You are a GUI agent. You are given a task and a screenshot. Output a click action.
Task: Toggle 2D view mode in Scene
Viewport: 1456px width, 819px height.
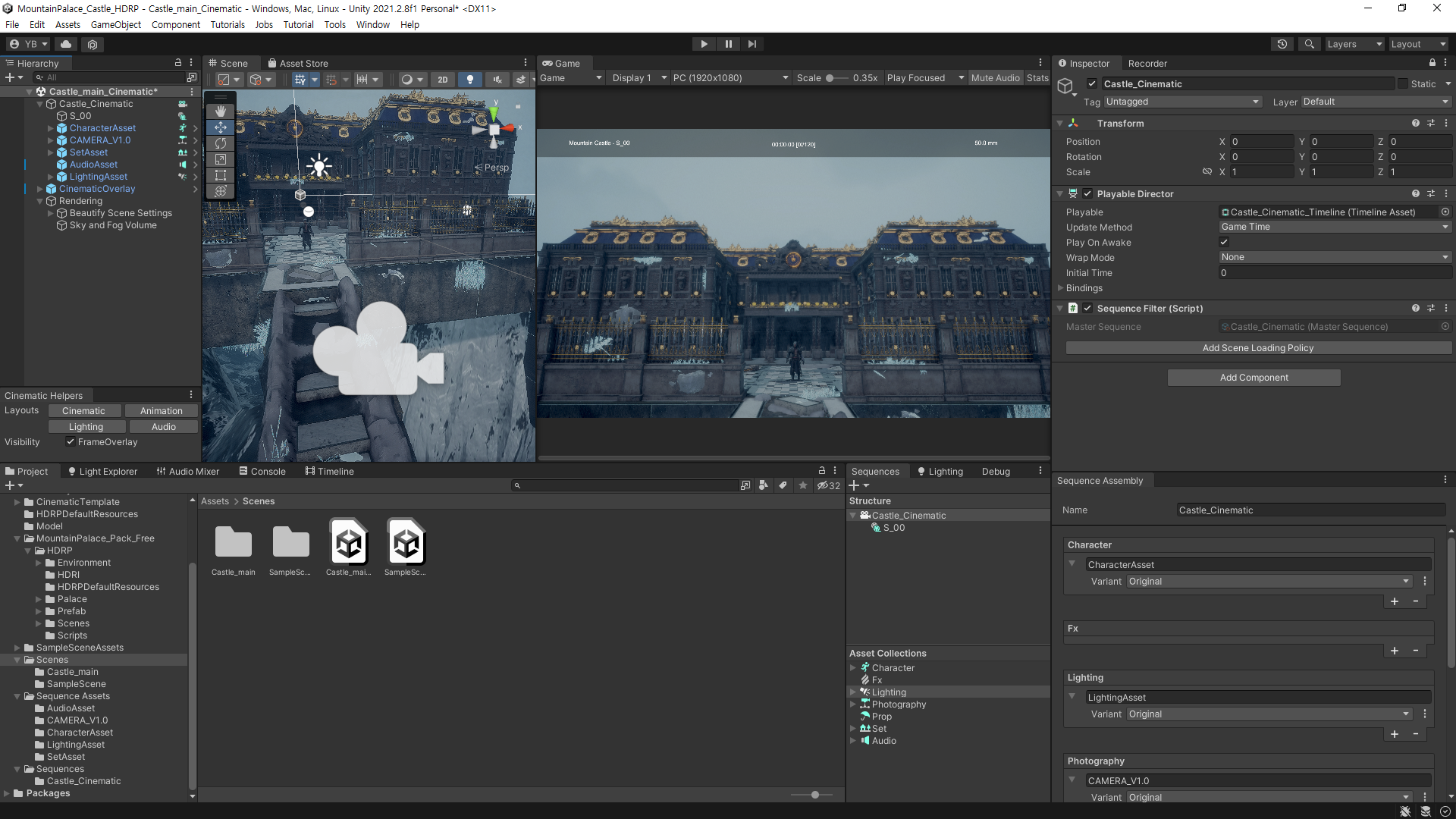pos(443,79)
